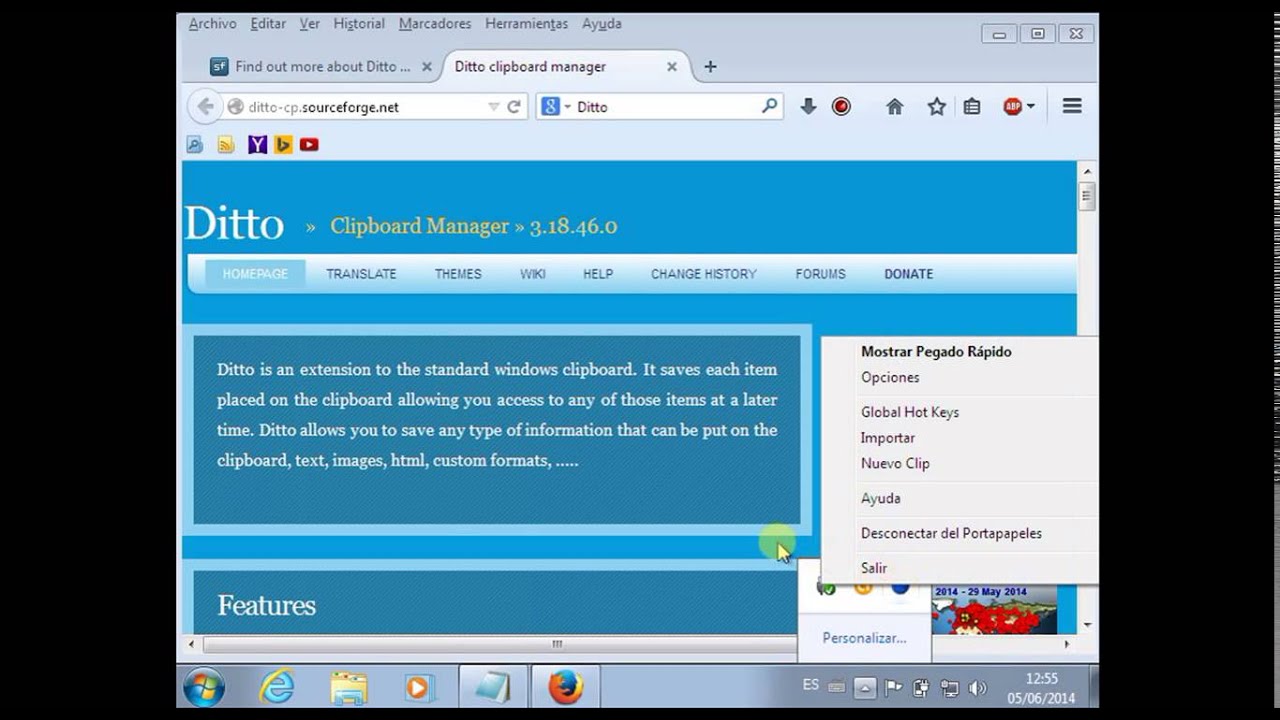
Task: Switch to the 'Find out more about Ditto' tab
Action: pos(322,67)
